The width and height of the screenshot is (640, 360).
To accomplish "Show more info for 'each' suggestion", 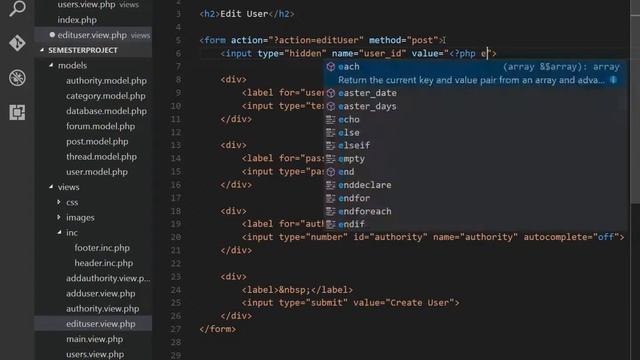I will [x=613, y=80].
